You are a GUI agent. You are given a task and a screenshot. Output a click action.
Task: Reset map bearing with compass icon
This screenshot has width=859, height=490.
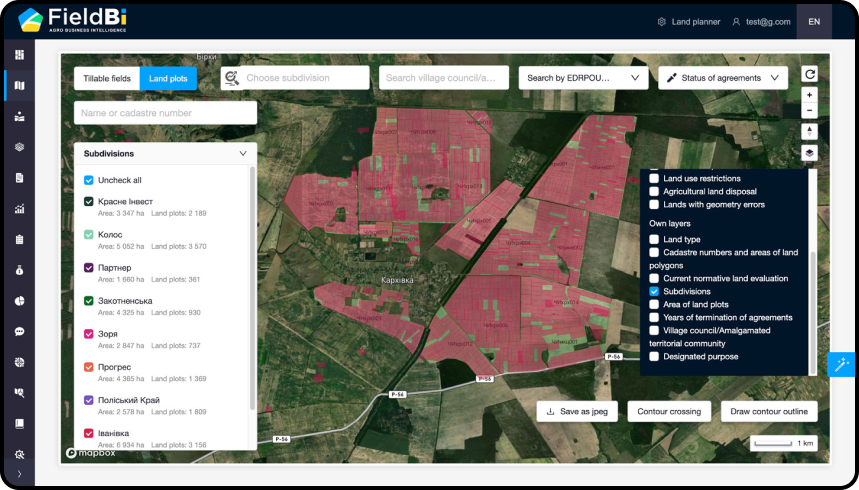click(810, 132)
